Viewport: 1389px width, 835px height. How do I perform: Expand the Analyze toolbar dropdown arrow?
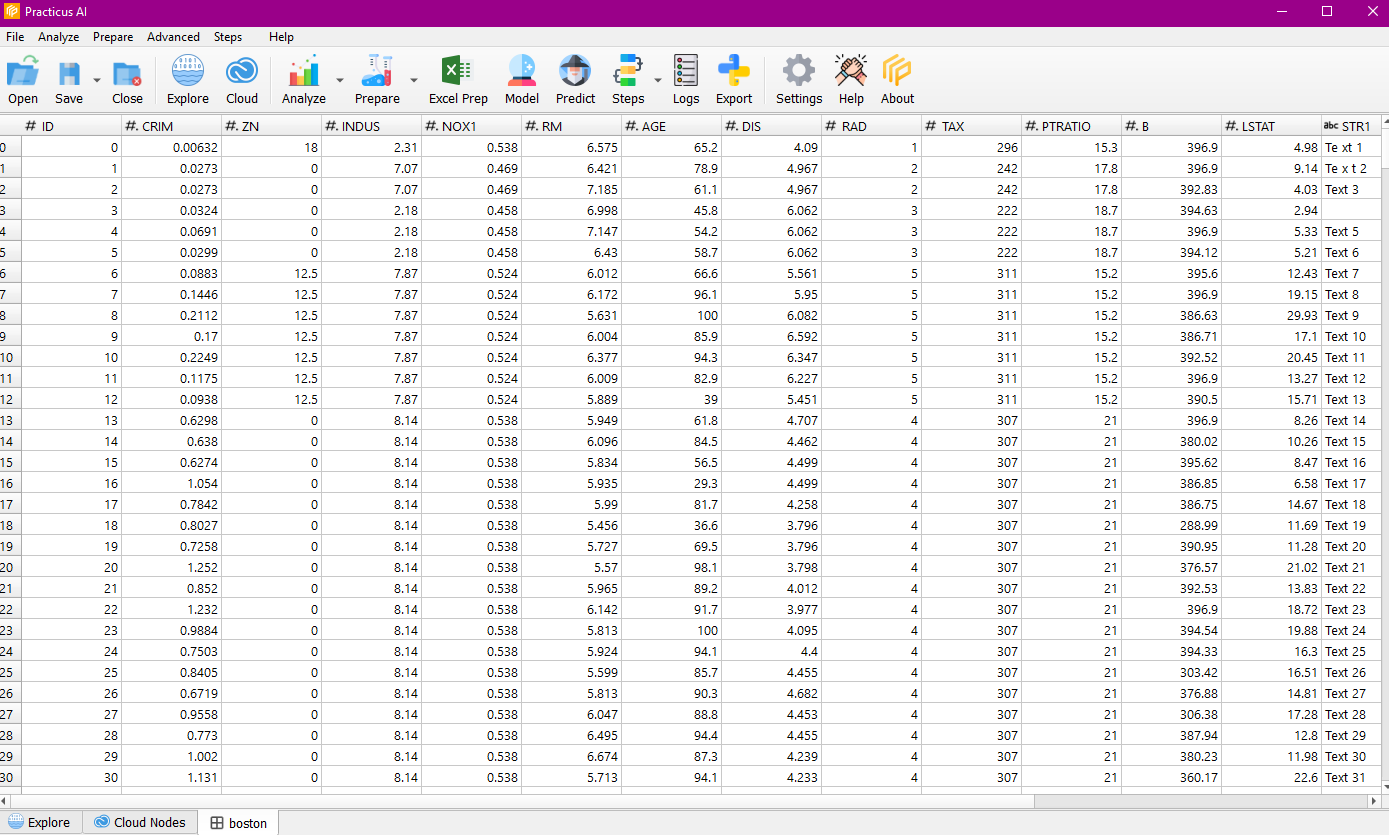coord(340,80)
